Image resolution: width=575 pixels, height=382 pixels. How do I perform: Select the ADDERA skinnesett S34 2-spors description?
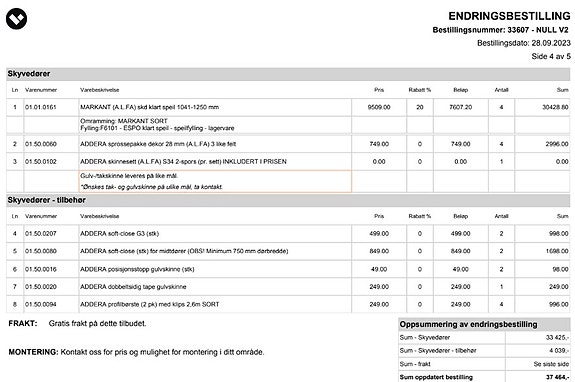183,162
